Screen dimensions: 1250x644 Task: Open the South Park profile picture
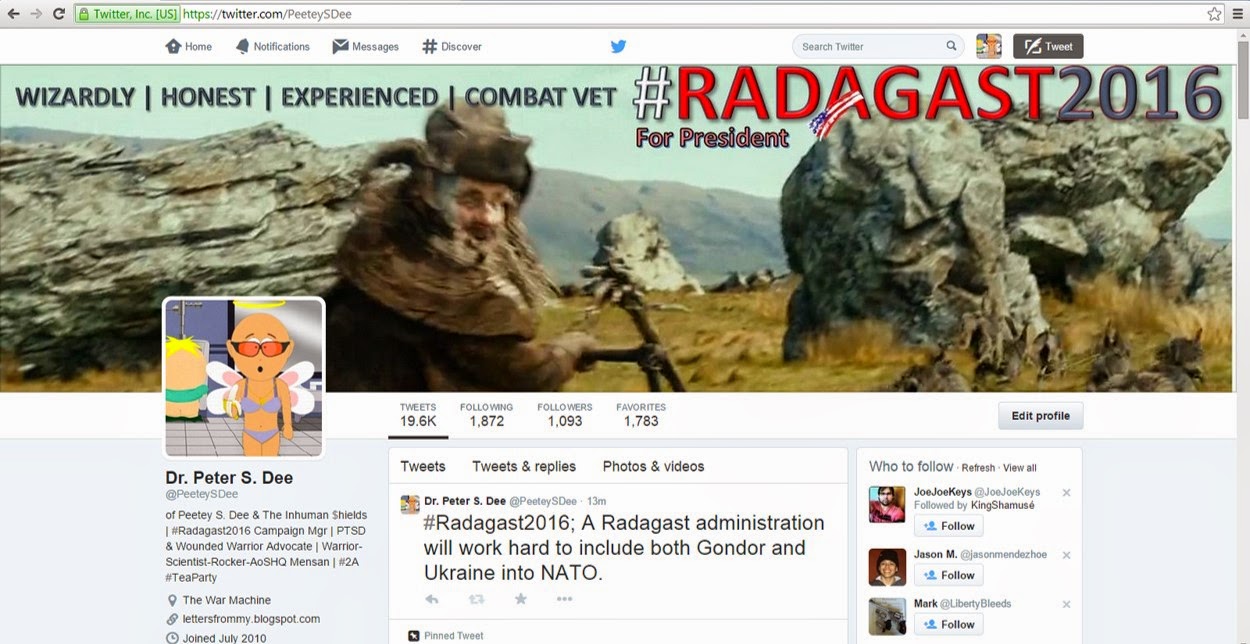[x=244, y=378]
